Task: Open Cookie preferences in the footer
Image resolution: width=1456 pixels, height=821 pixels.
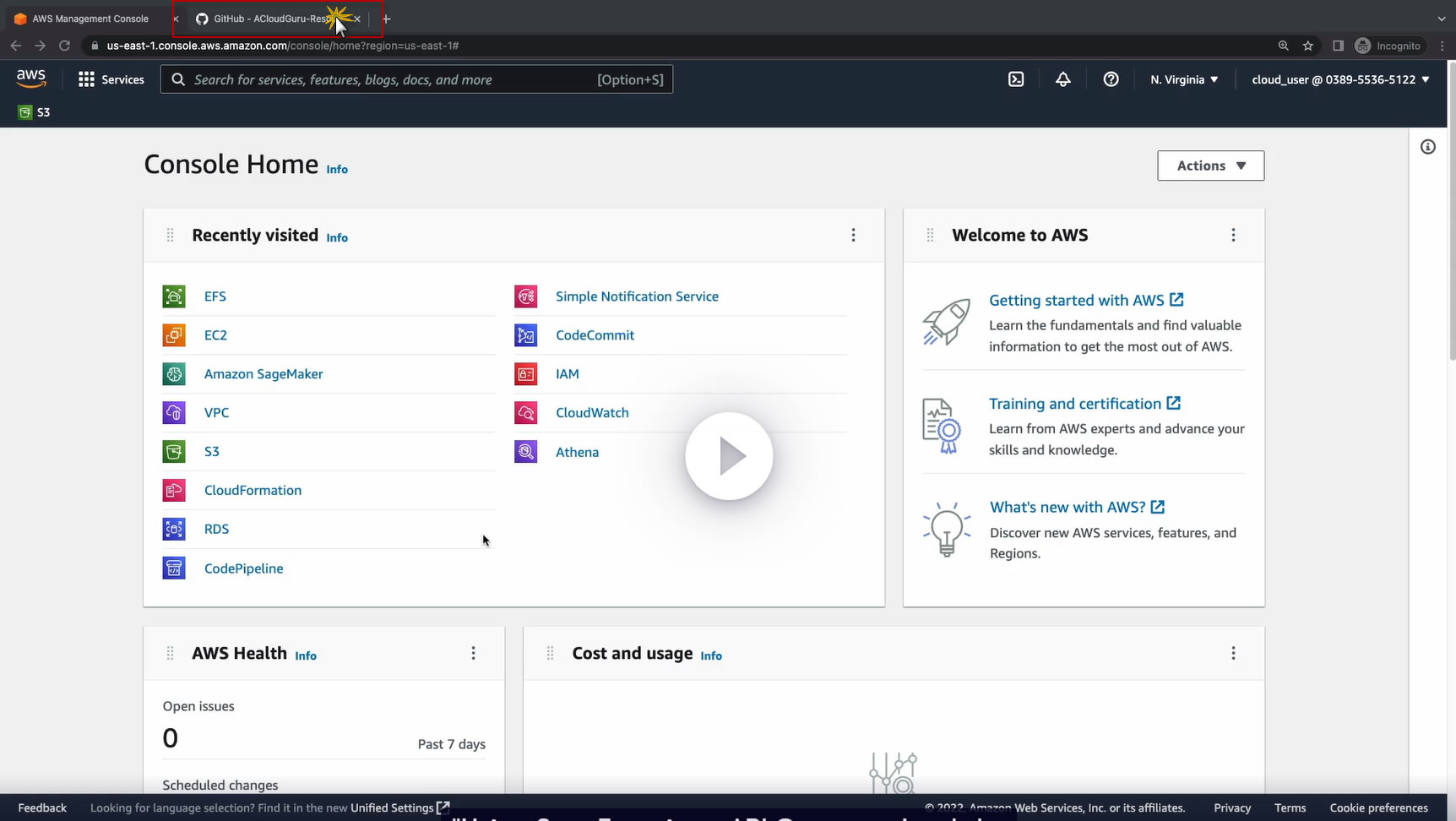Action: (1379, 807)
